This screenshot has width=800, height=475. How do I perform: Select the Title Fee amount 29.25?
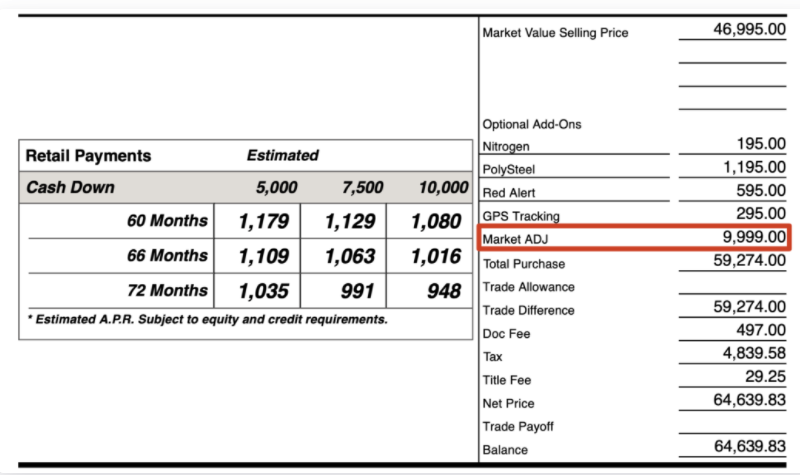pos(765,376)
